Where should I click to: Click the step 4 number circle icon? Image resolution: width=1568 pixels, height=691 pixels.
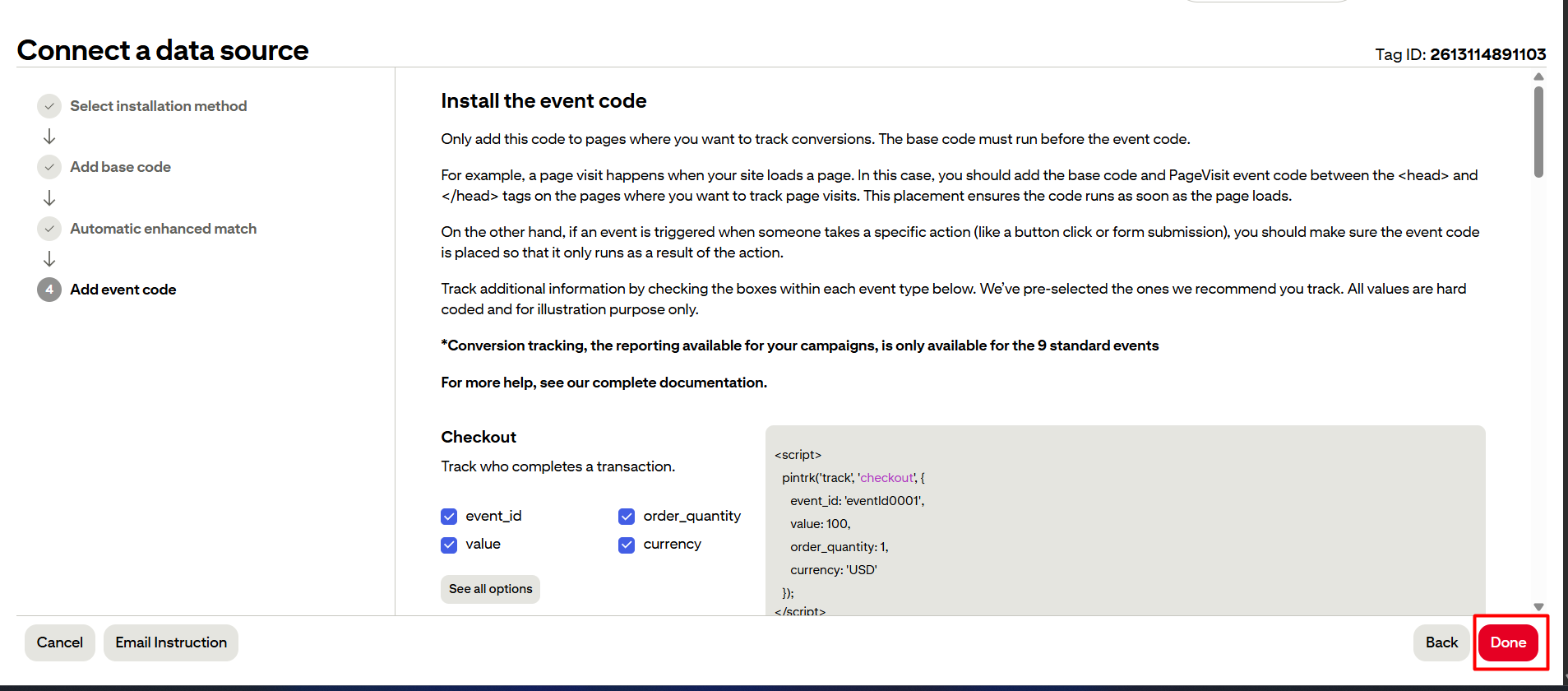pyautogui.click(x=49, y=290)
